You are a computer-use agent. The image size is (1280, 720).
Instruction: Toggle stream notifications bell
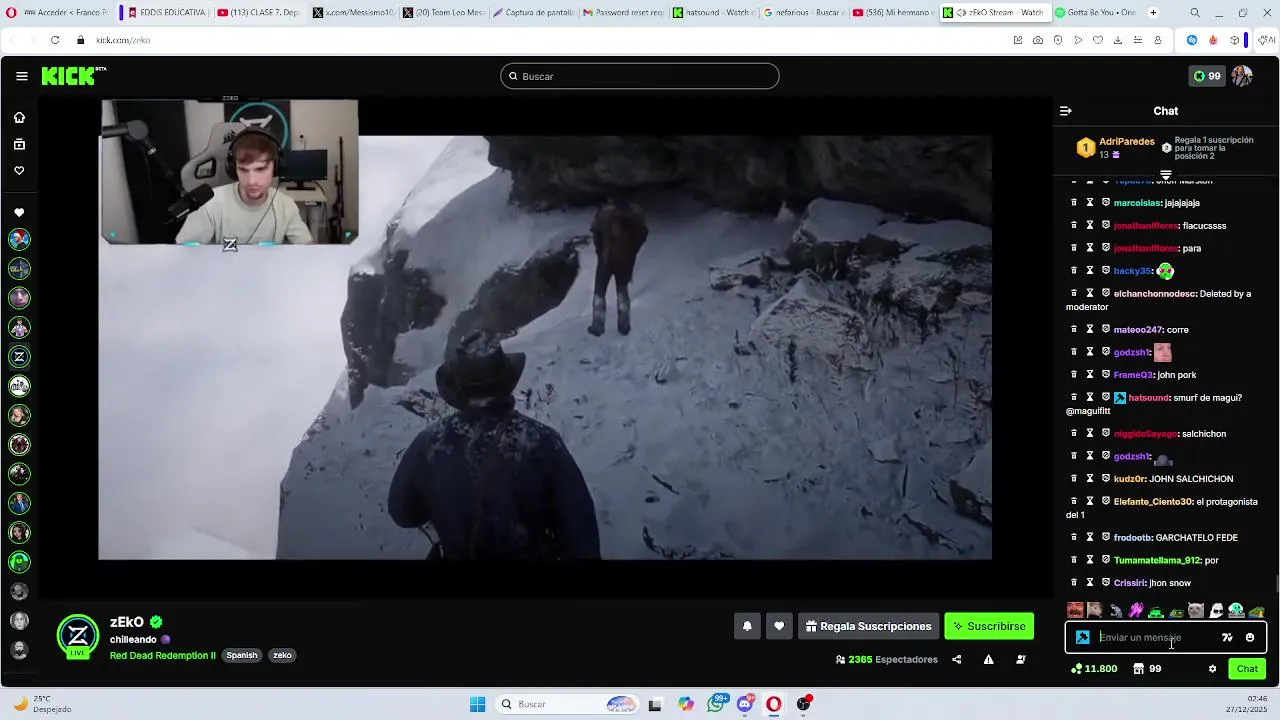click(x=747, y=626)
